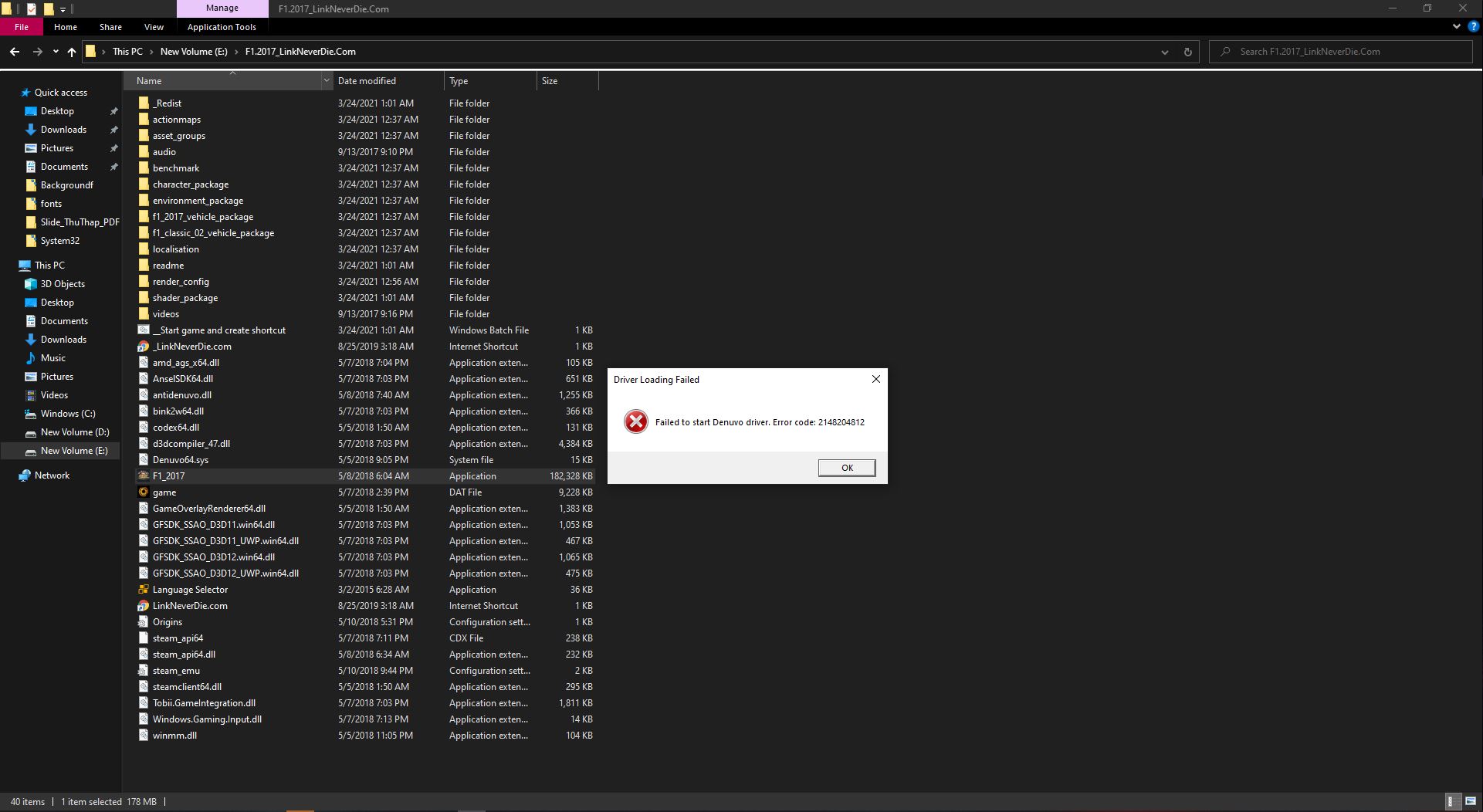Open the recent locations dropdown
The height and width of the screenshot is (812, 1483).
(x=56, y=52)
